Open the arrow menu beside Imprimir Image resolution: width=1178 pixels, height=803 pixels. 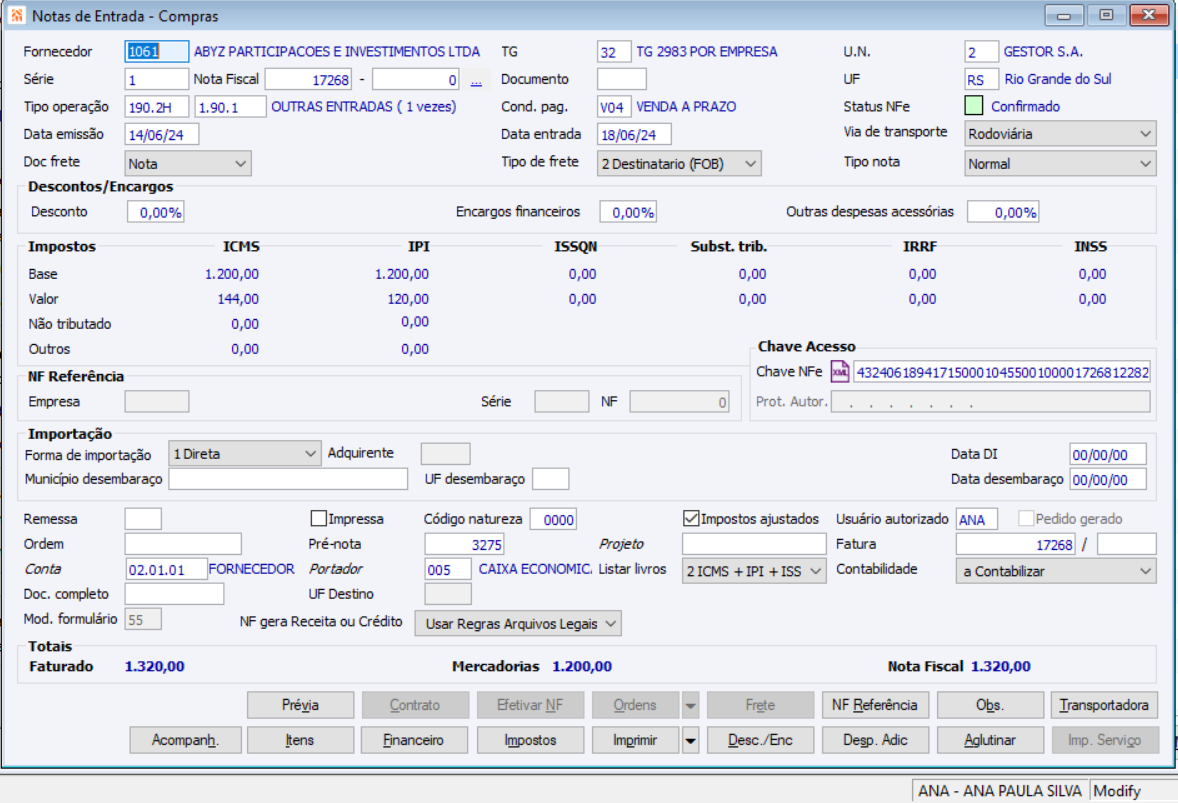[x=690, y=741]
